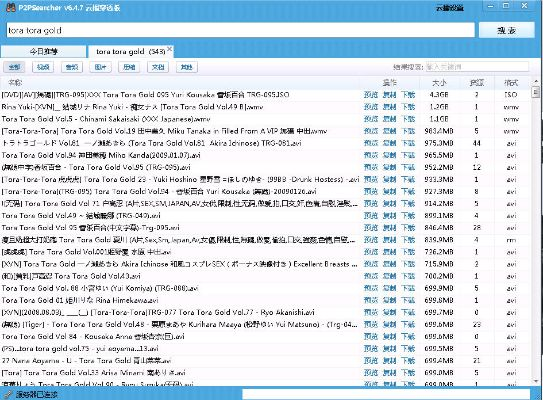Sort by the 名称 column header
This screenshot has height=400, width=543.
(x=15, y=82)
